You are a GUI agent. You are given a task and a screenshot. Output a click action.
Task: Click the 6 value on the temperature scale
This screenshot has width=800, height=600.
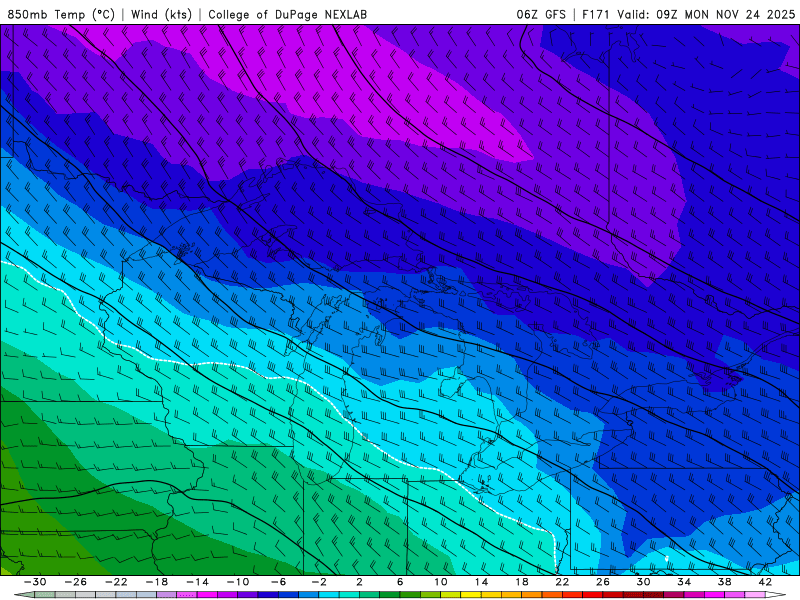400,582
